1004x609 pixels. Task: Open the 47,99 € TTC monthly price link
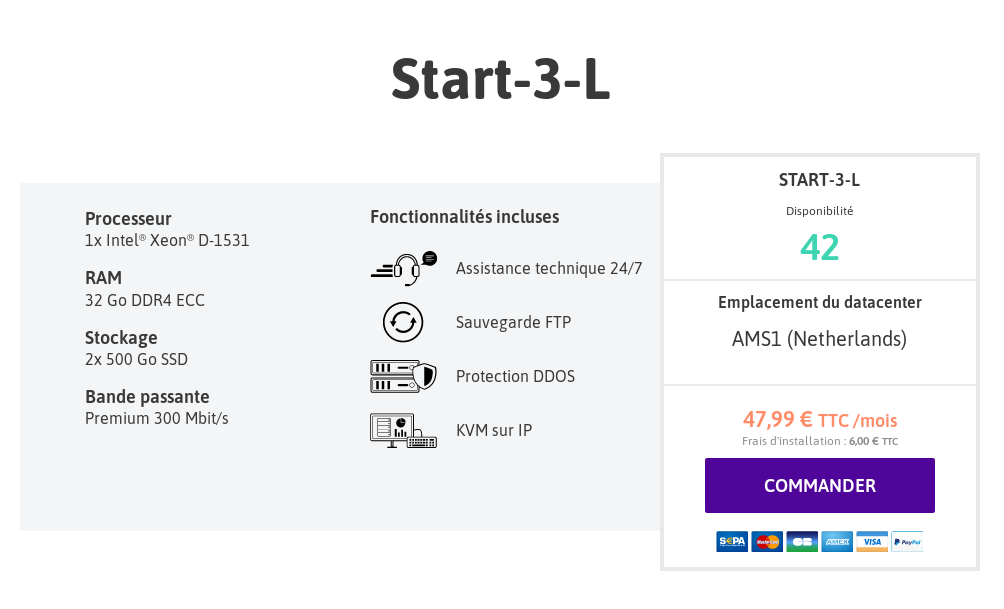click(x=819, y=420)
